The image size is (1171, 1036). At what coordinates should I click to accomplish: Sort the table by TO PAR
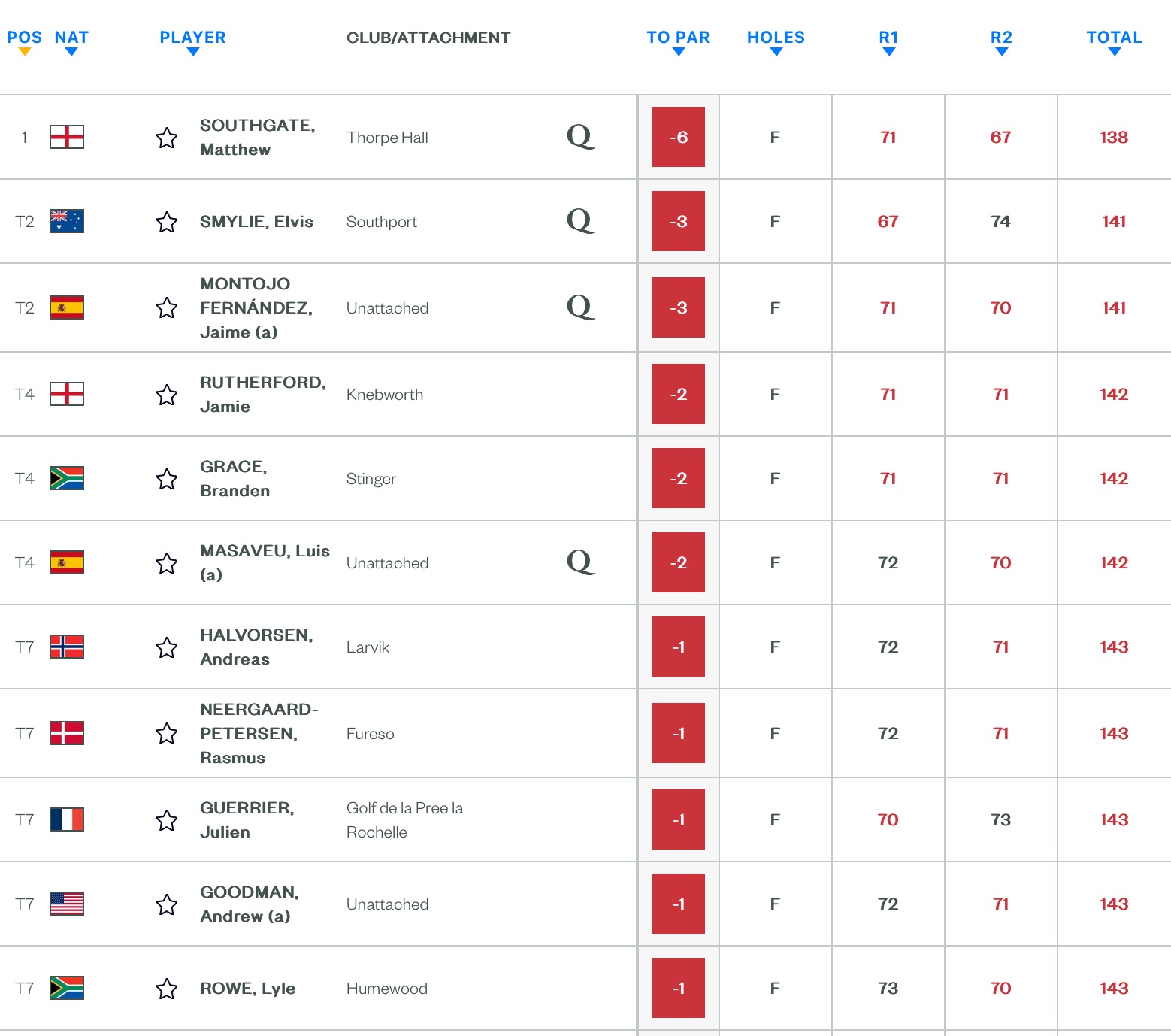678,39
